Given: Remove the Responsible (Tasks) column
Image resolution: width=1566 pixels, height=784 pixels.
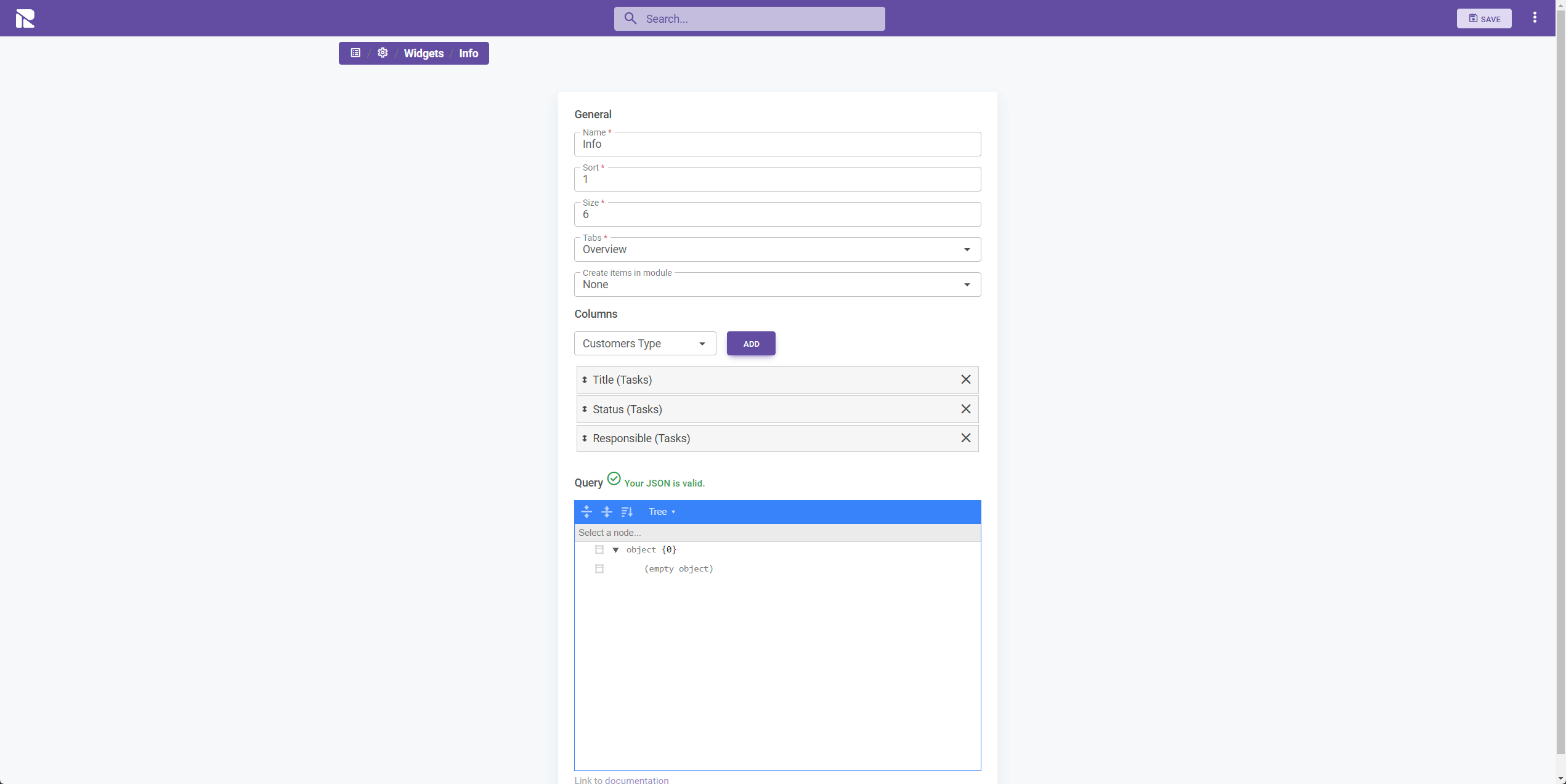Looking at the screenshot, I should coord(966,438).
